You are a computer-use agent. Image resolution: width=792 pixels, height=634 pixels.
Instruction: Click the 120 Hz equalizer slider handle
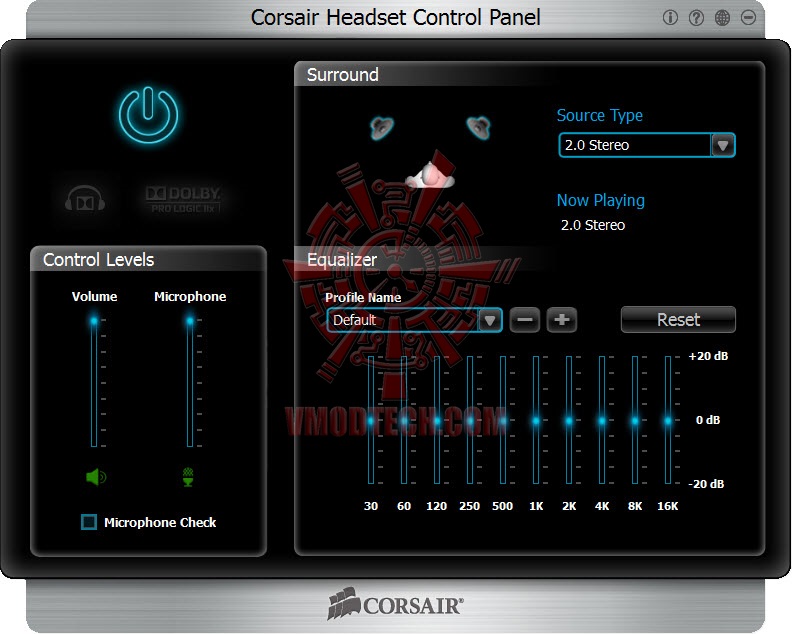(x=437, y=420)
